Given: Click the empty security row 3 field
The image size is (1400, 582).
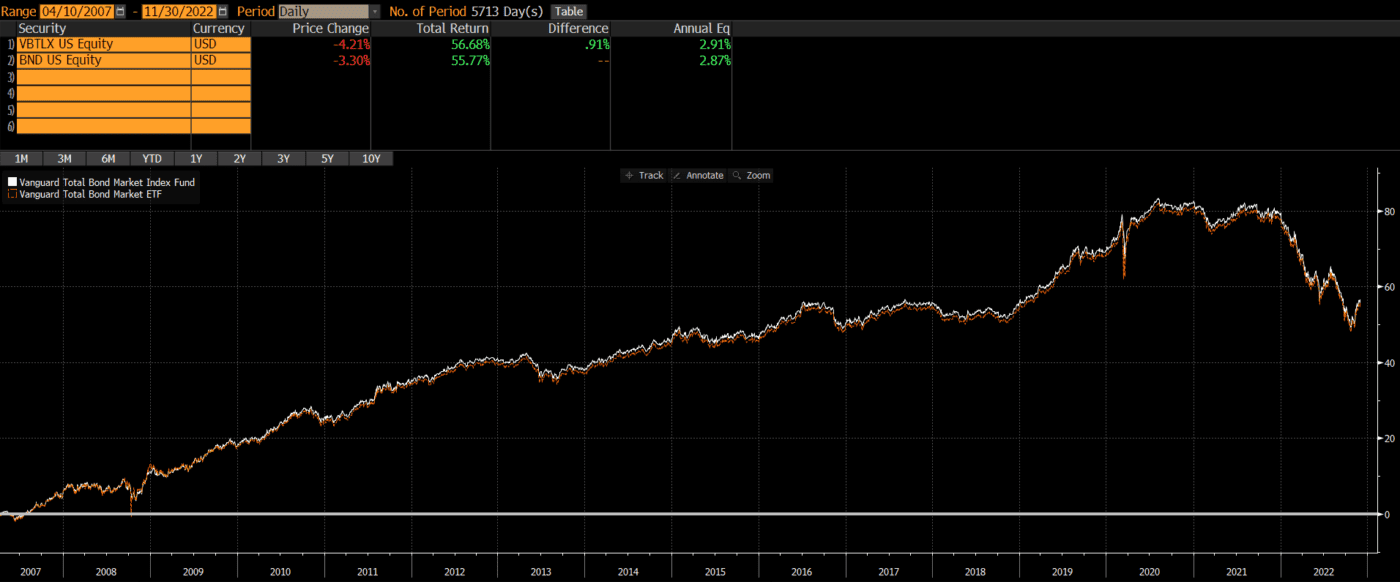Looking at the screenshot, I should pyautogui.click(x=103, y=77).
